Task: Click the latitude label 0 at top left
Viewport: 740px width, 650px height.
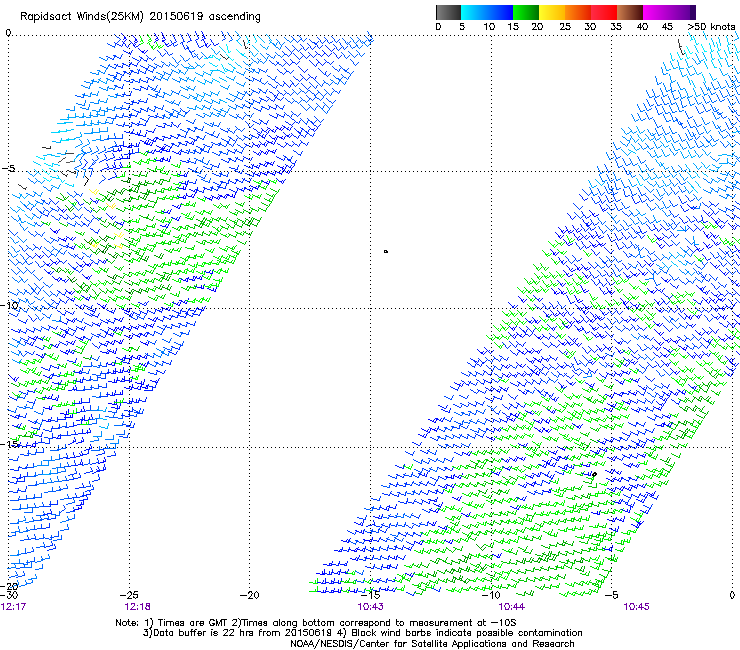Action: pyautogui.click(x=8, y=33)
